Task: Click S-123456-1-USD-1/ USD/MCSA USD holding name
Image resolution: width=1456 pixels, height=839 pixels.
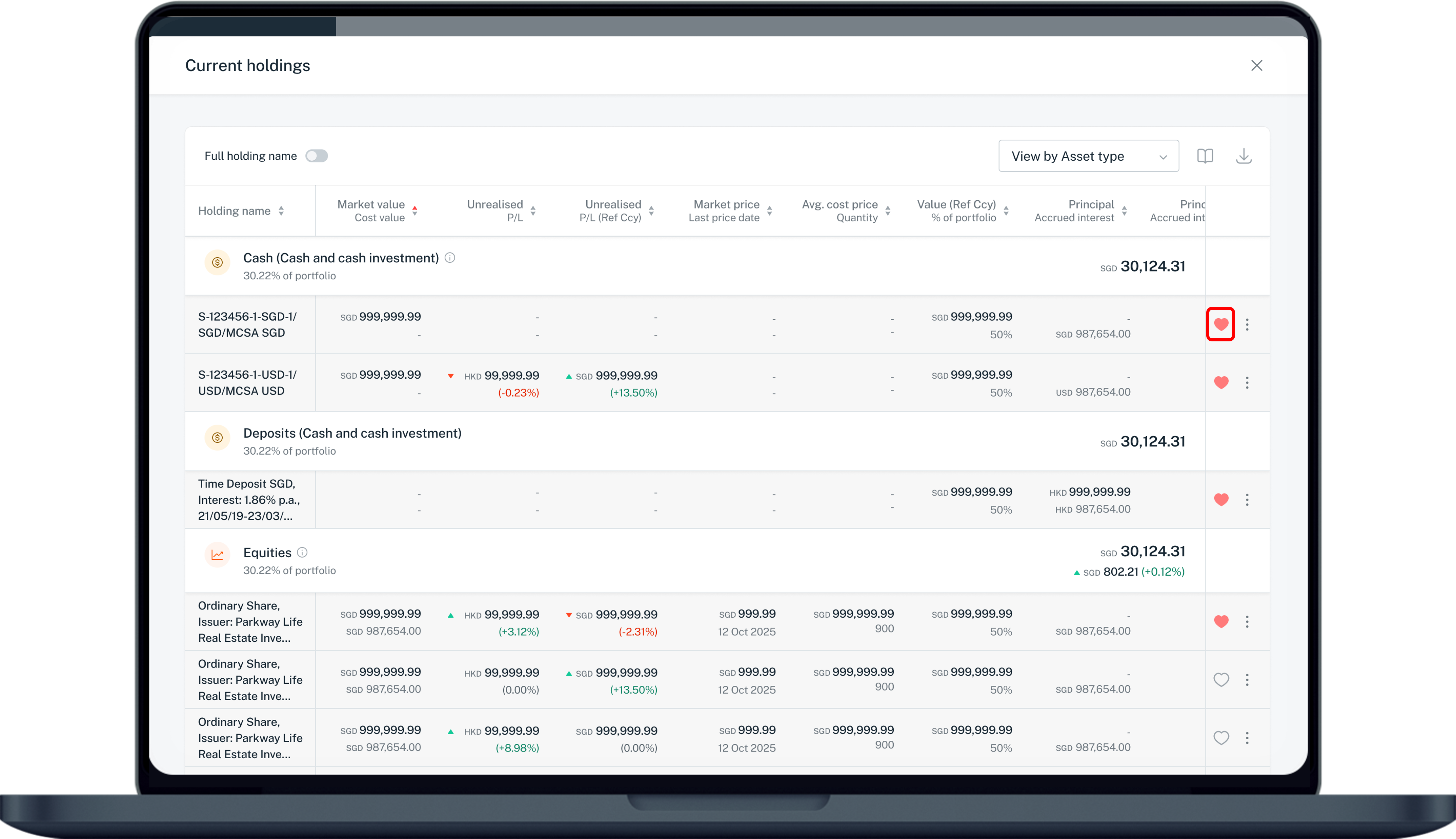Action: click(247, 383)
